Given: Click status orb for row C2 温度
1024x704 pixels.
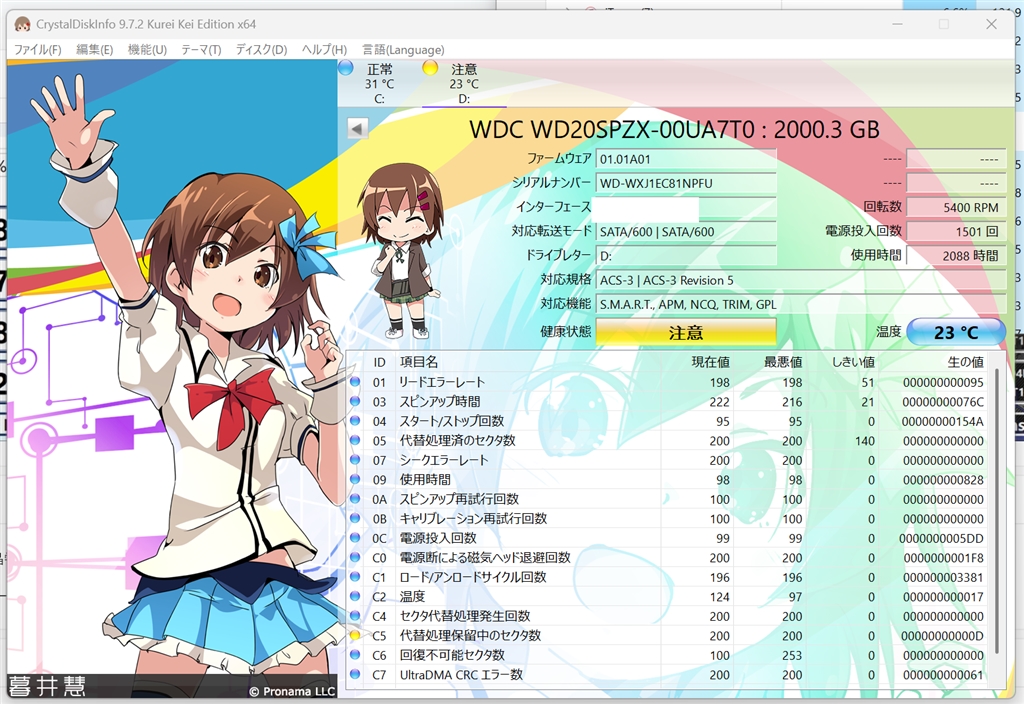Looking at the screenshot, I should [355, 596].
